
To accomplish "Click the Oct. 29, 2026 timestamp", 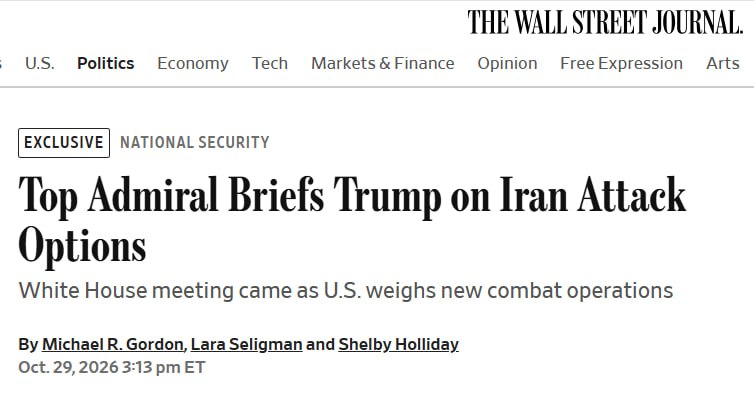I will click(x=112, y=368).
